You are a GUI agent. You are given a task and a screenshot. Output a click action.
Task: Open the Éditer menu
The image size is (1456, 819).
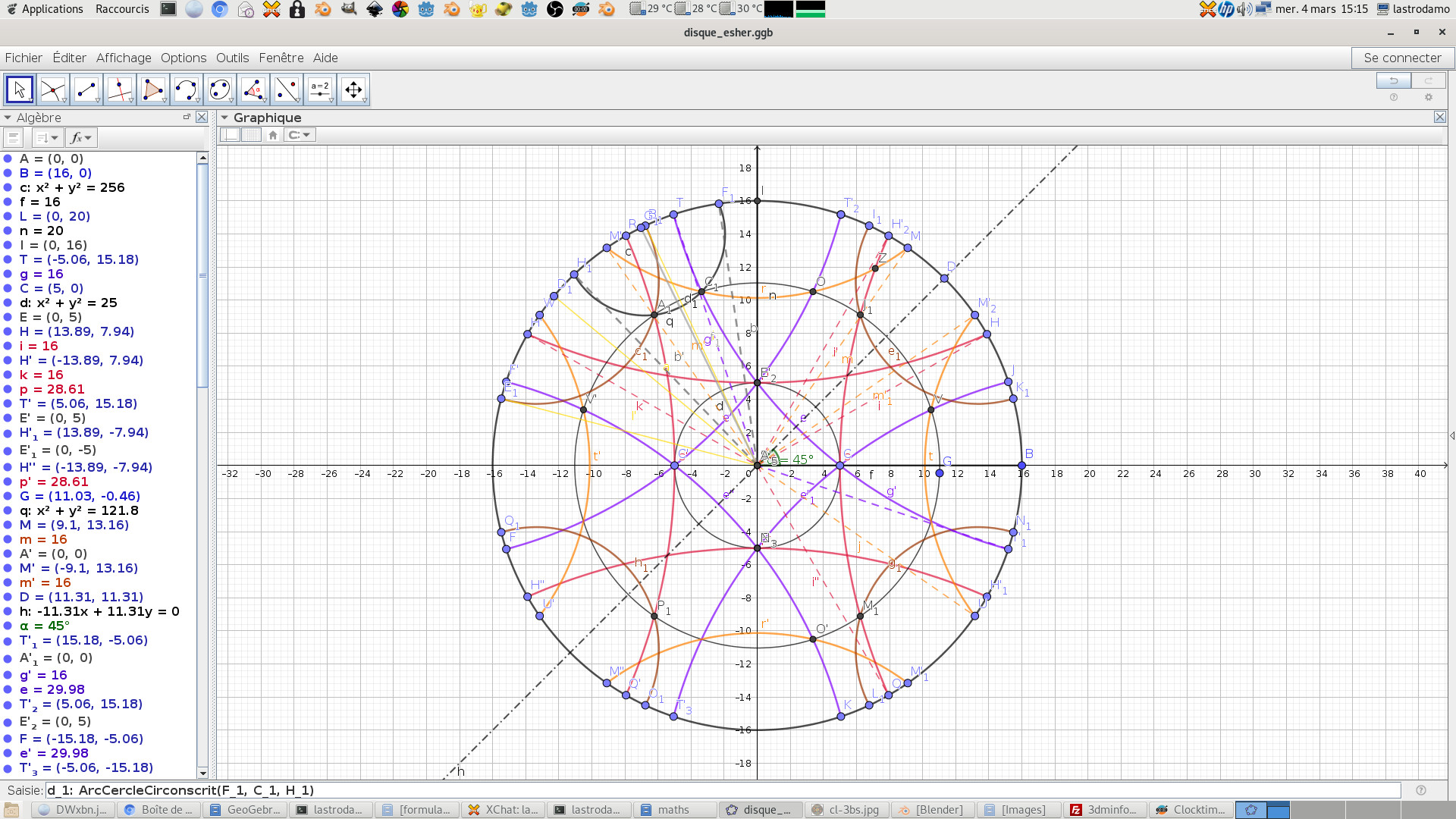point(69,58)
